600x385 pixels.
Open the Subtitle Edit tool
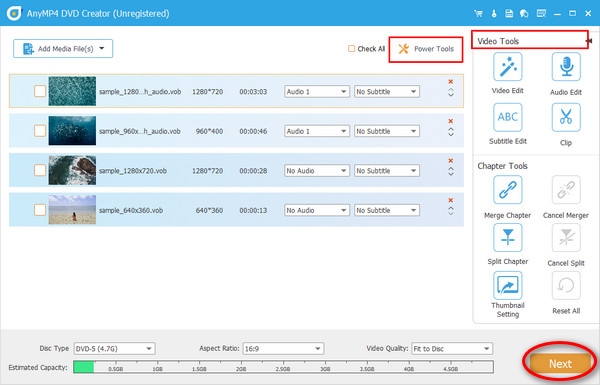pyautogui.click(x=507, y=117)
